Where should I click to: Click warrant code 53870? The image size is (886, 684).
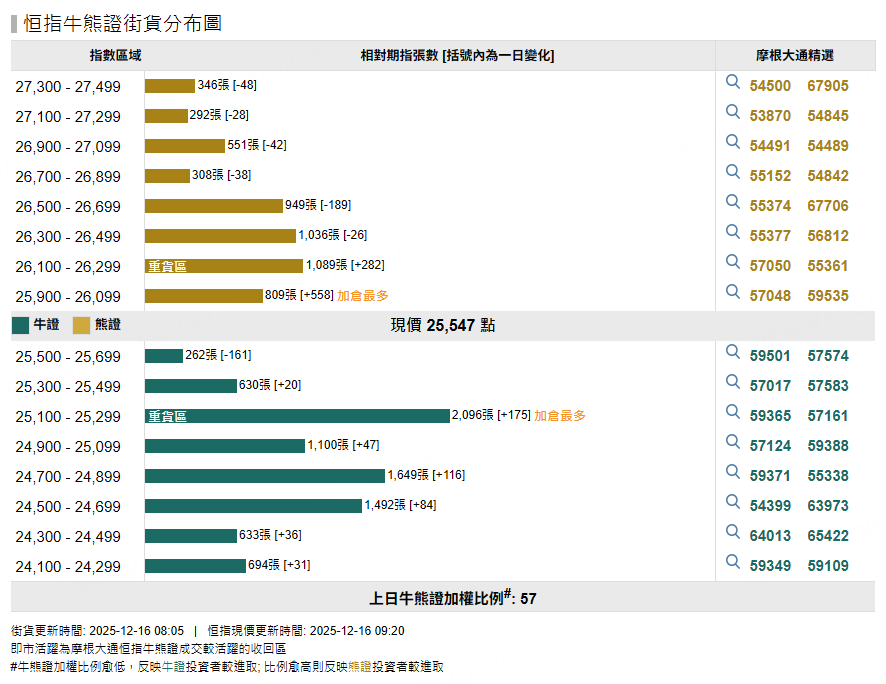770,116
